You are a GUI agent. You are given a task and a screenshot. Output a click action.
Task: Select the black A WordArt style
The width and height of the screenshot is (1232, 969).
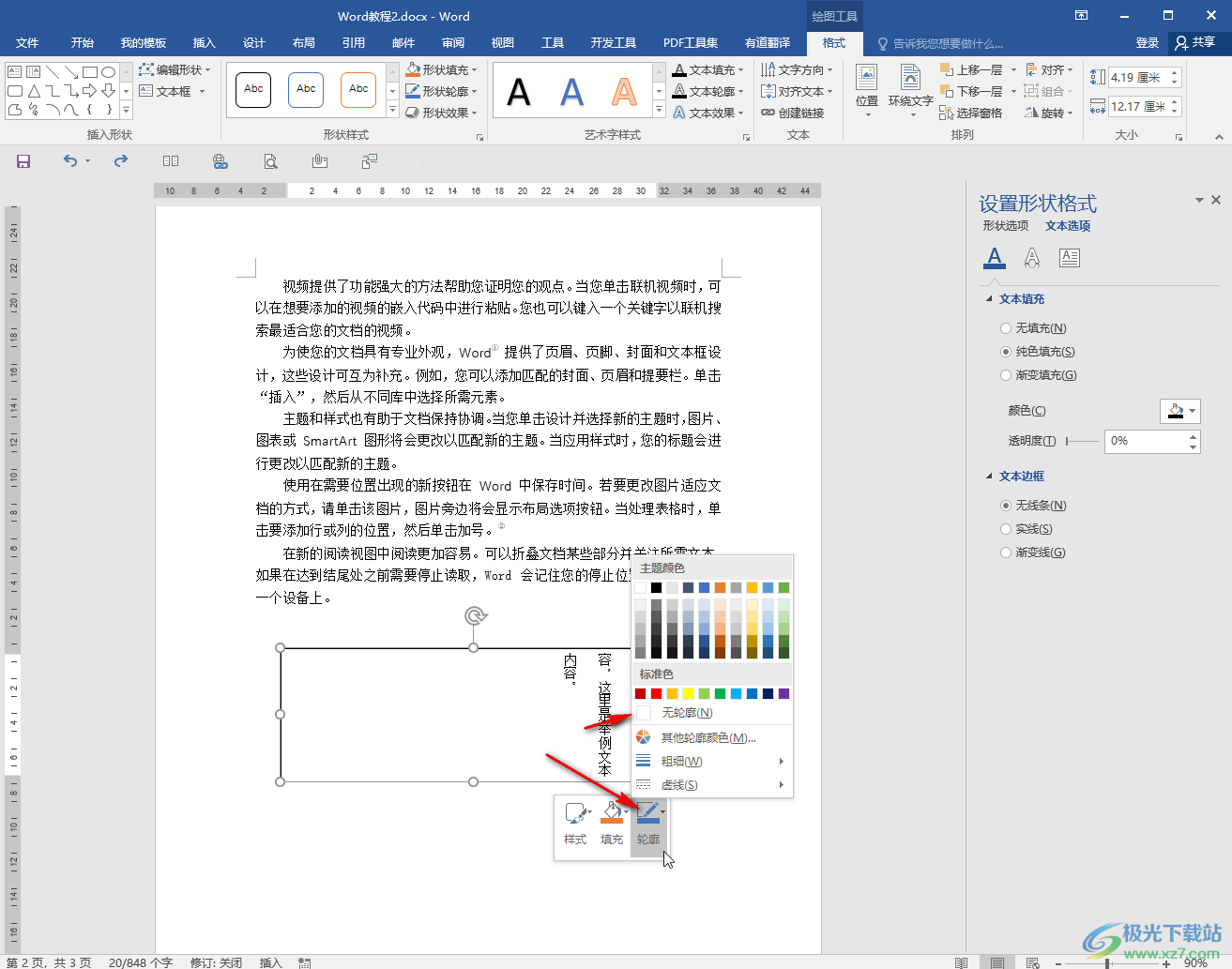pos(519,92)
